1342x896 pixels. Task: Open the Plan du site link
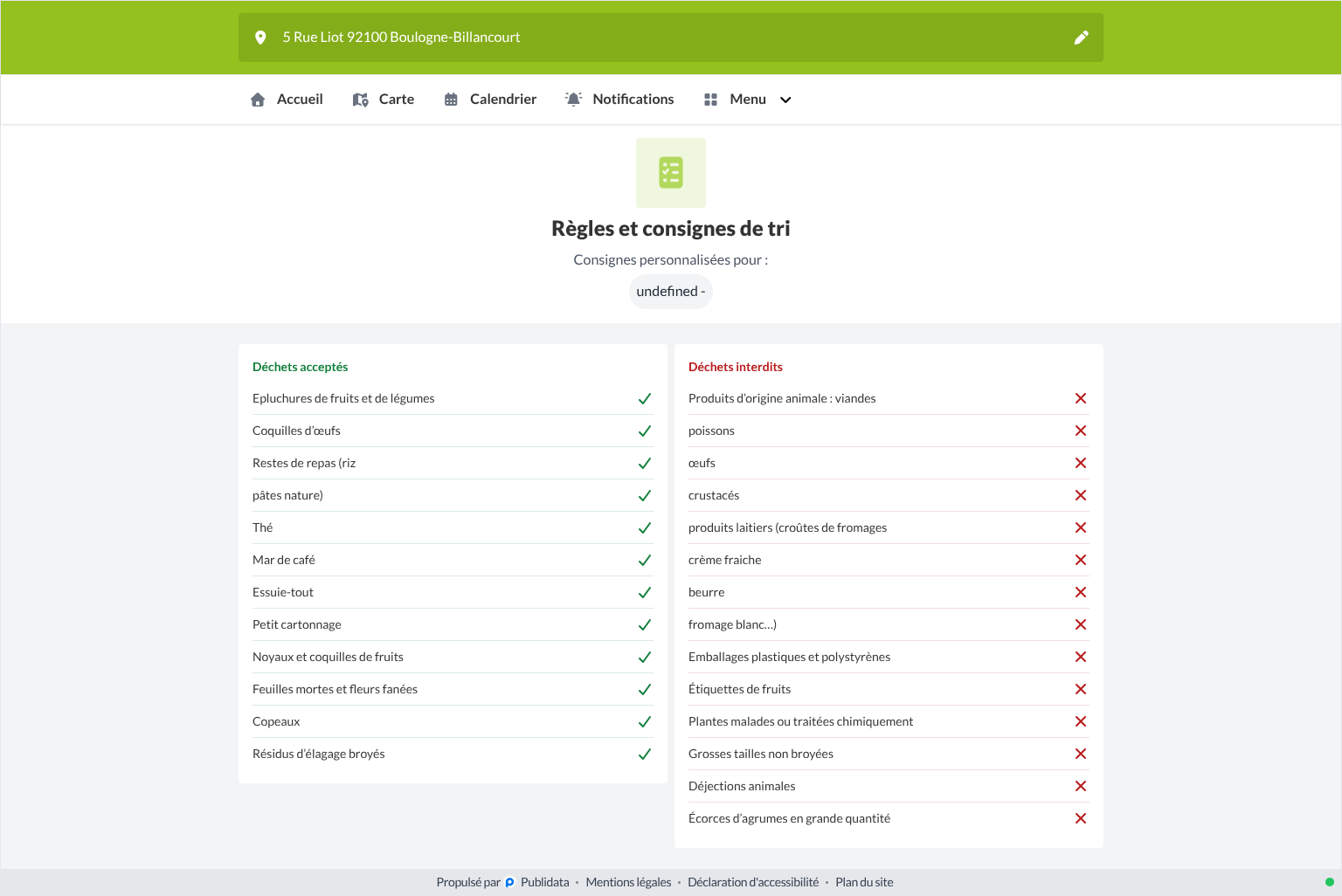click(864, 883)
